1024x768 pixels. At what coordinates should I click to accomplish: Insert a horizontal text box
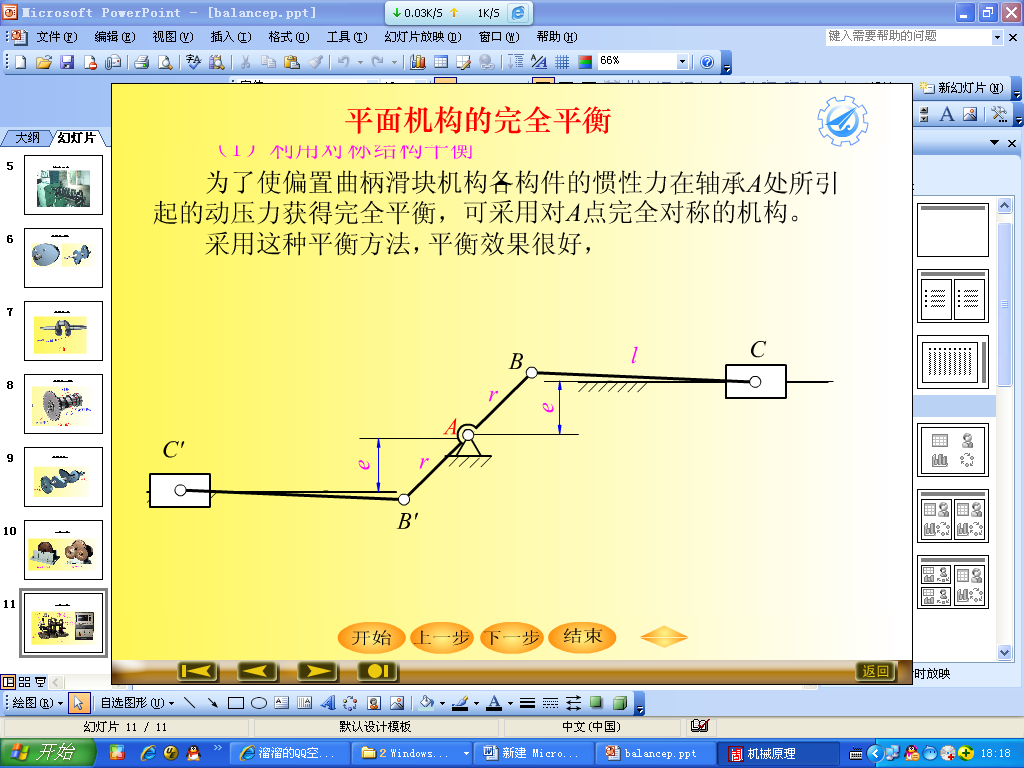pos(281,703)
